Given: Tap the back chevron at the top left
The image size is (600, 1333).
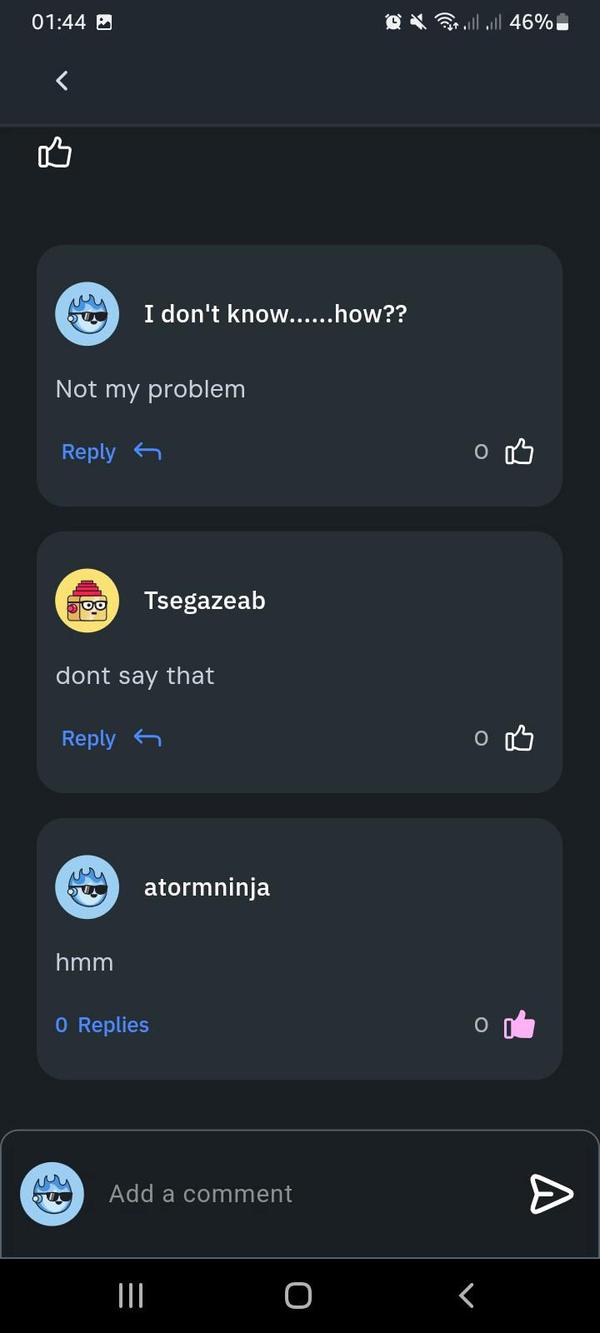Looking at the screenshot, I should 61,80.
